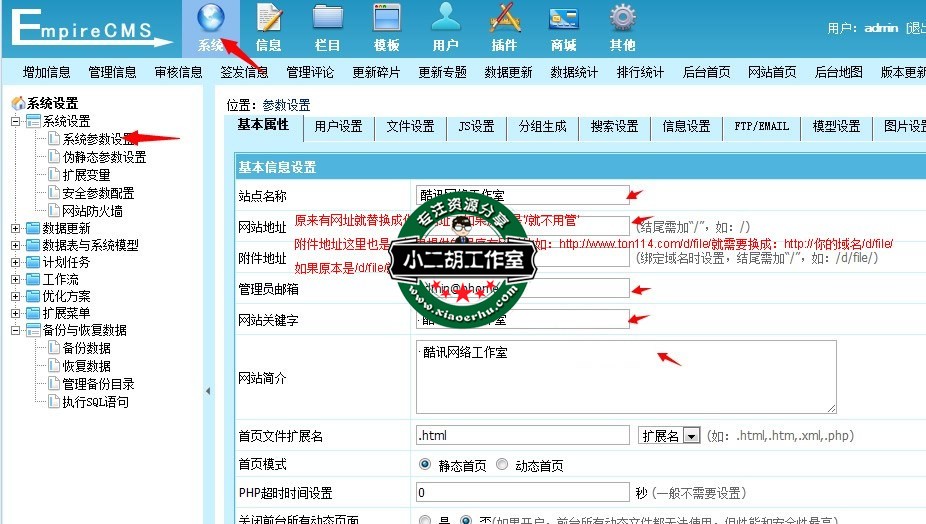Select the 栏目 folder icon
The height and width of the screenshot is (524, 926).
328,20
